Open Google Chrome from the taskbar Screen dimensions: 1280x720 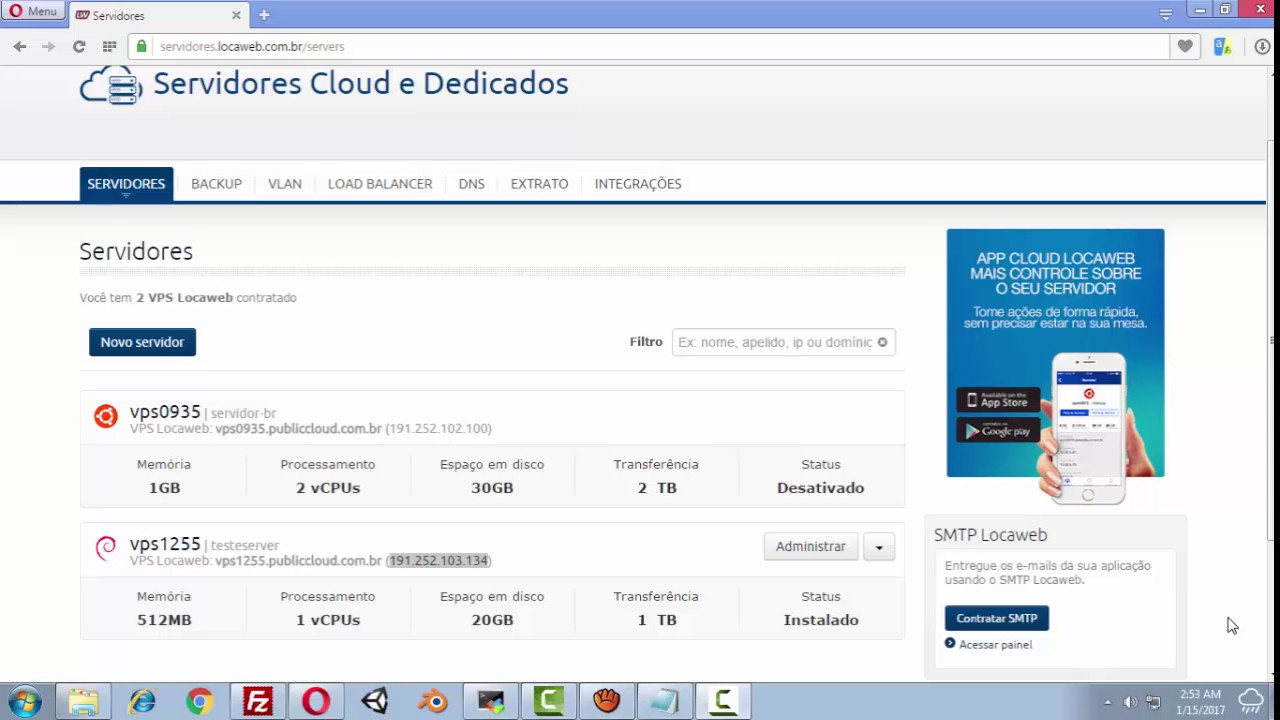200,701
